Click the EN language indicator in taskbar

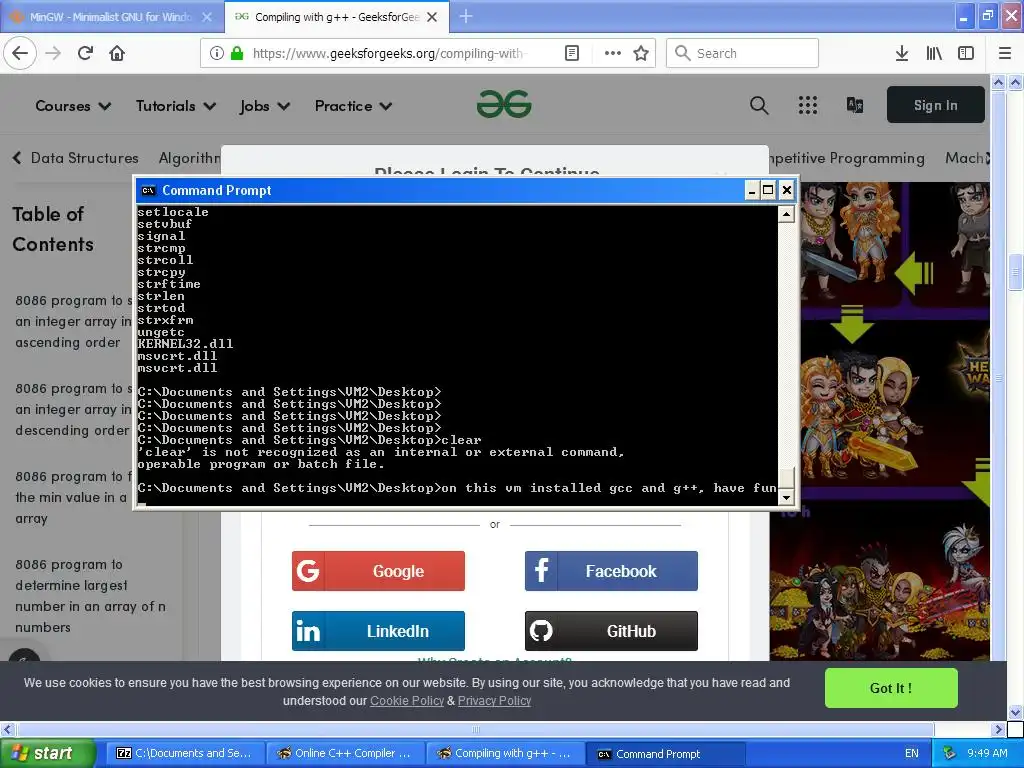[x=912, y=753]
